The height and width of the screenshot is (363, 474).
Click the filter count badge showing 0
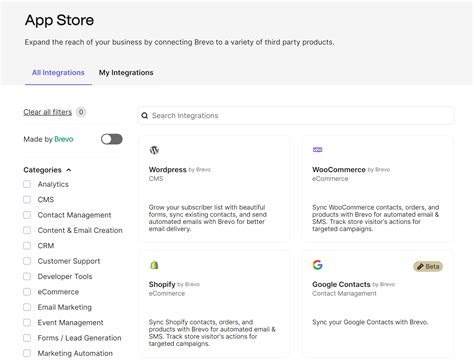[x=81, y=112]
